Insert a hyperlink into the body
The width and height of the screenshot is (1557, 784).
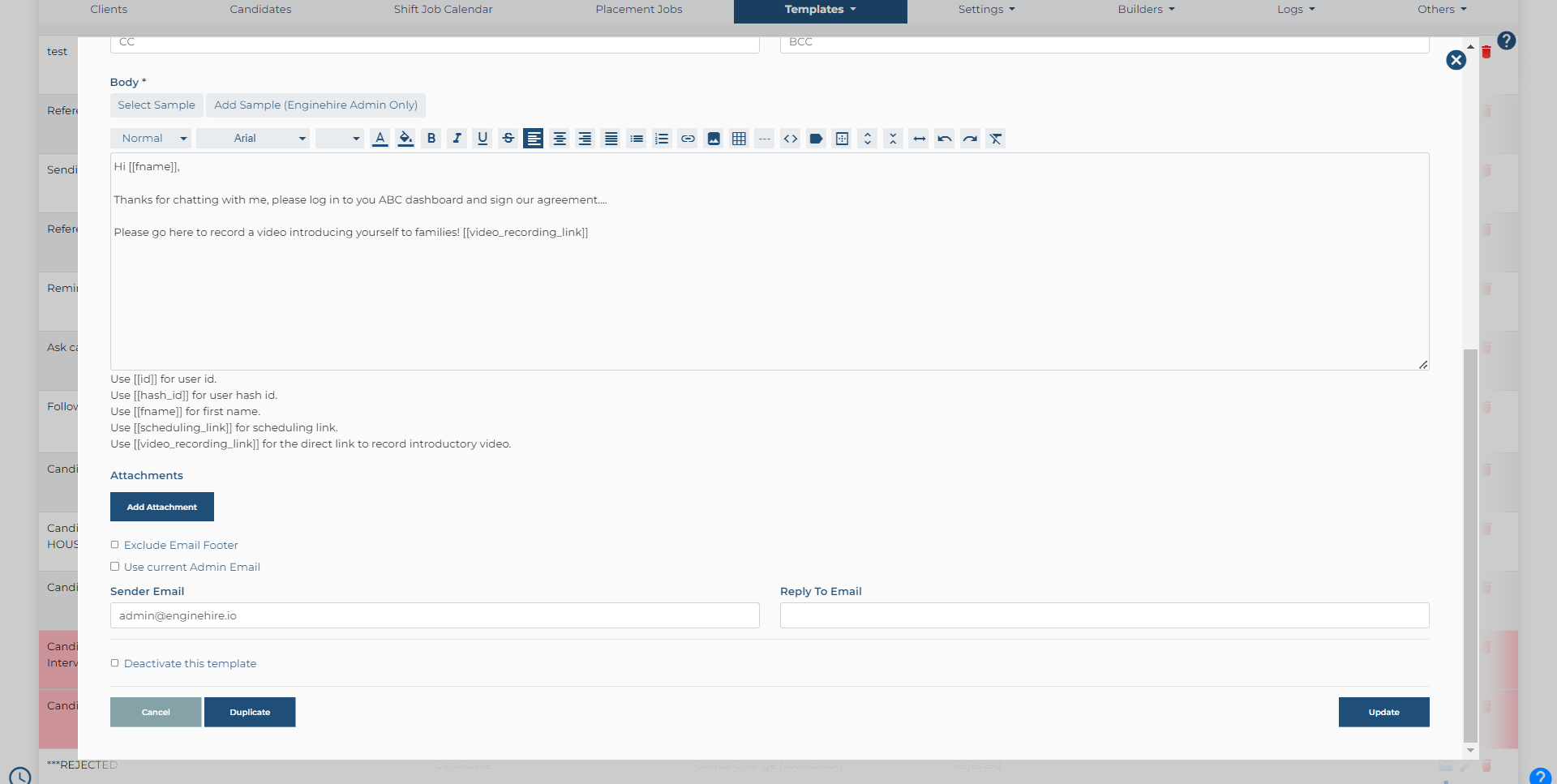click(688, 139)
